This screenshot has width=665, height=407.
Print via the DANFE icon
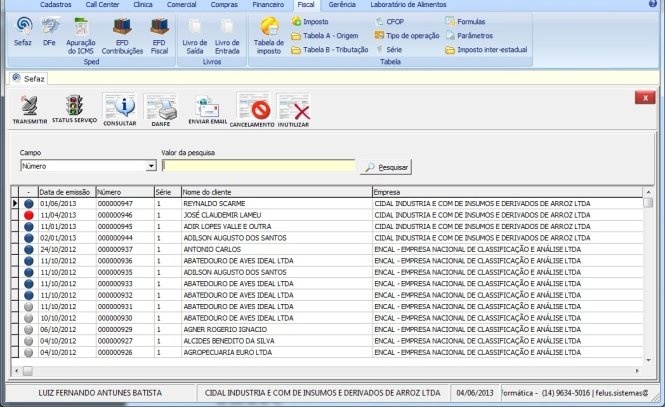(161, 110)
